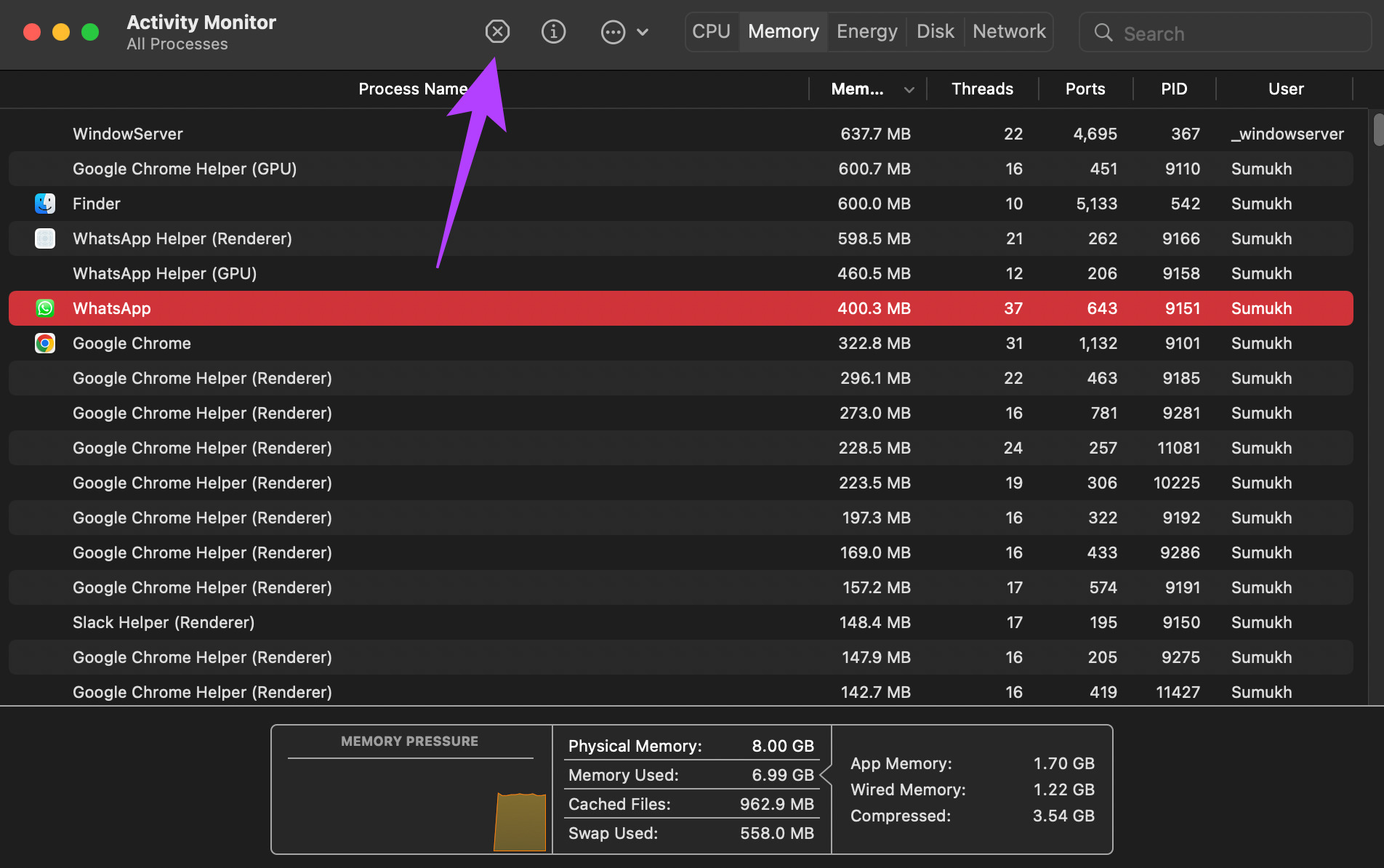Click the All Processes subtitle
This screenshot has height=868, width=1384.
[177, 44]
